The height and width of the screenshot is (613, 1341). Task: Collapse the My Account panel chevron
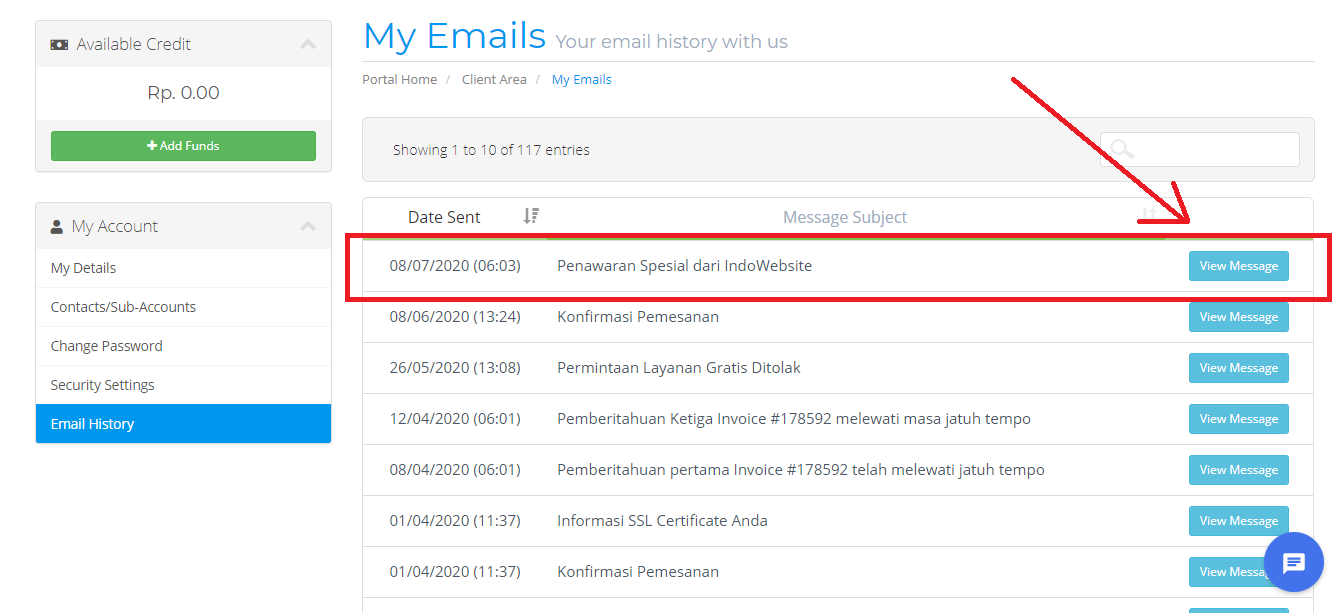coord(308,226)
